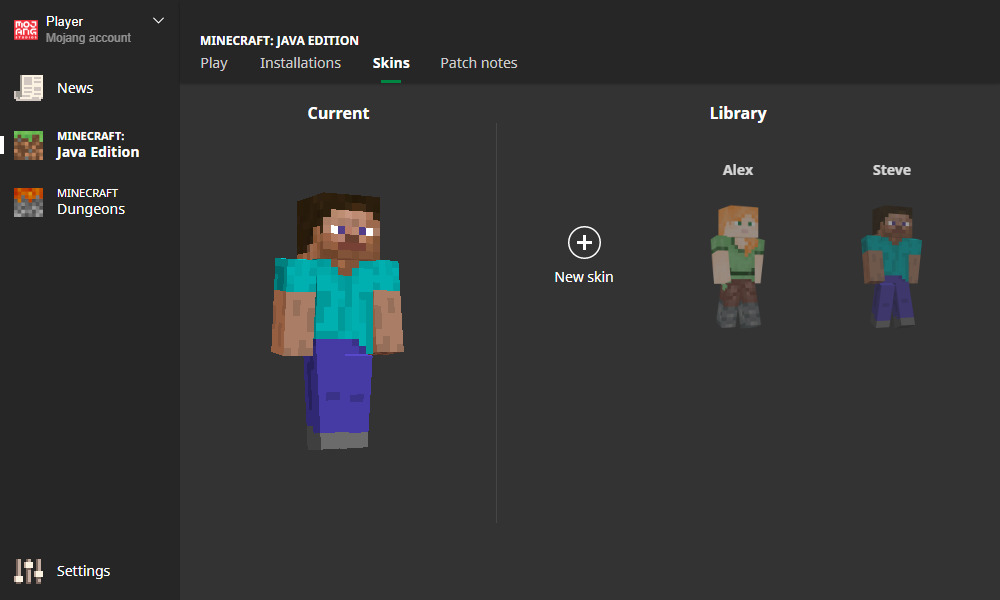This screenshot has width=1000, height=600.
Task: Expand the Player account dropdown chevron
Action: [158, 21]
